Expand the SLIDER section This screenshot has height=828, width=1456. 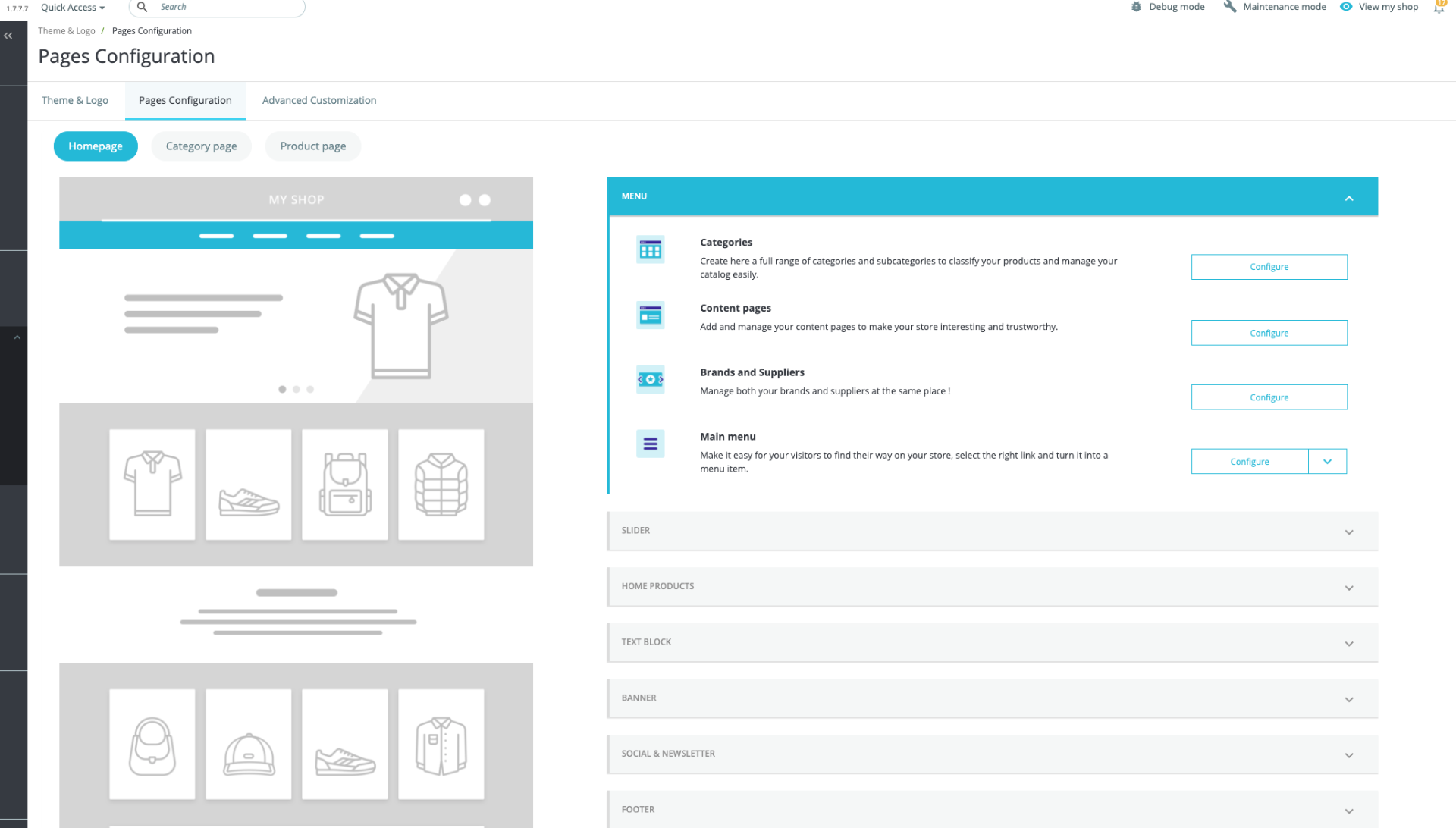992,531
